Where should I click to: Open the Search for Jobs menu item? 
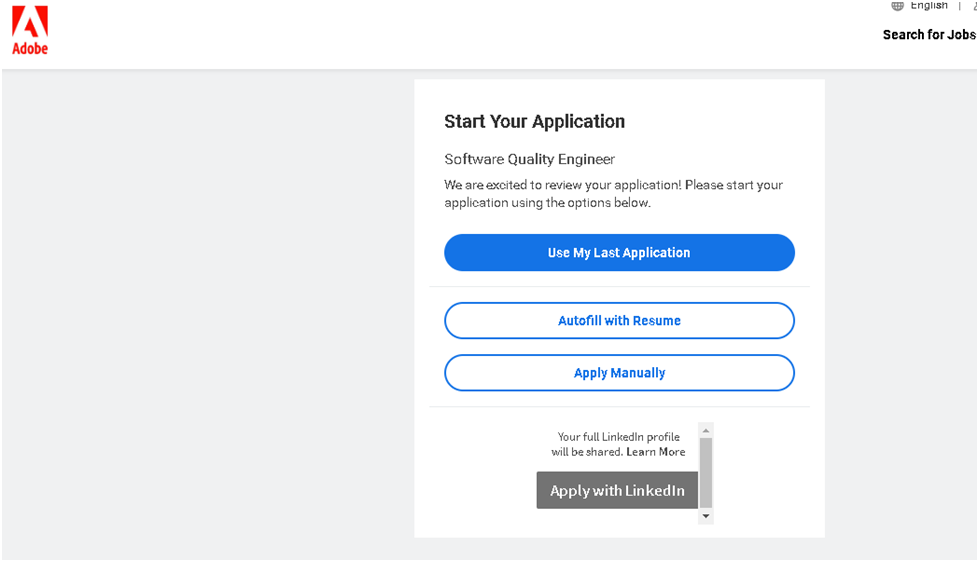point(929,35)
